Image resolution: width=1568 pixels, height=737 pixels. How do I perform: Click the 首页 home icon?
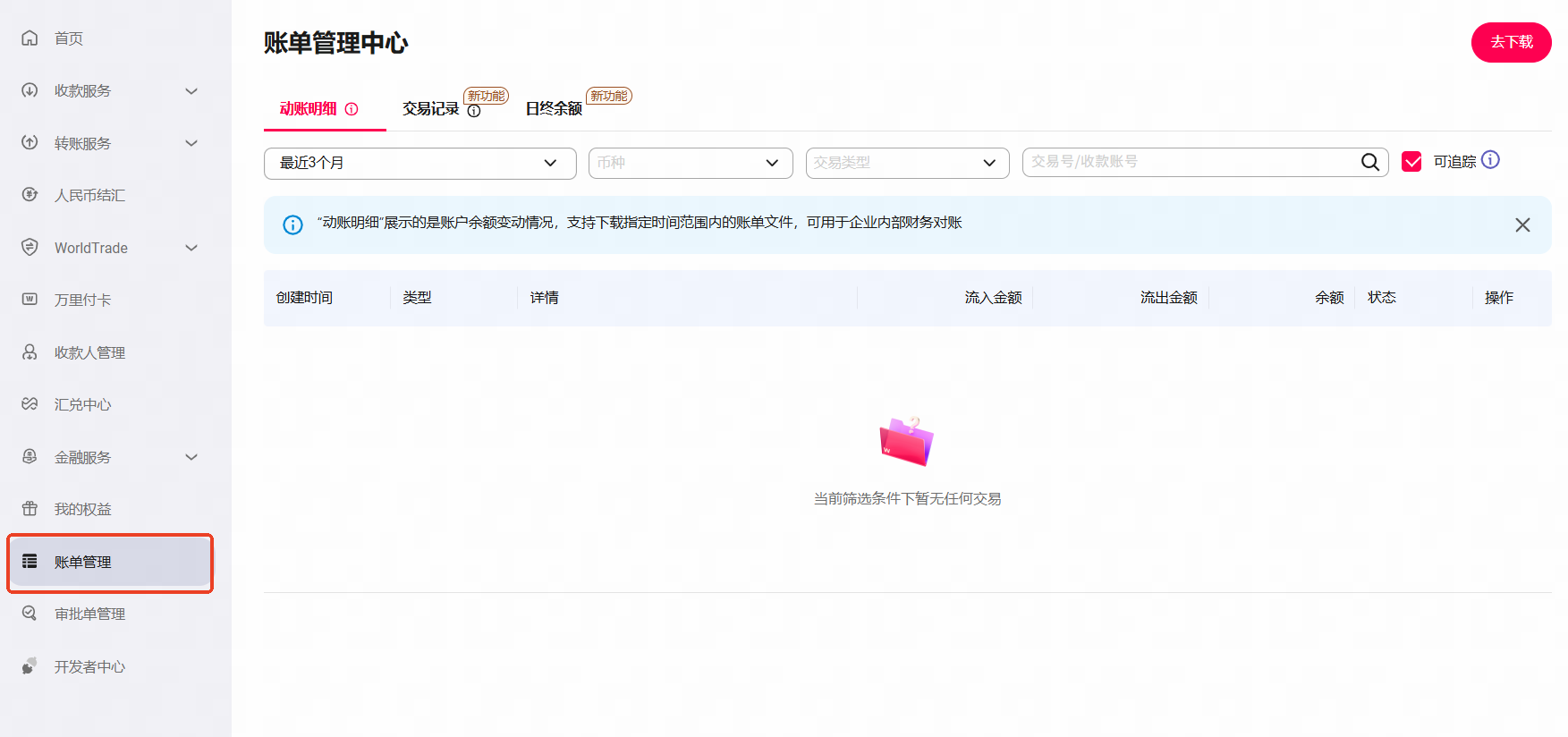[x=30, y=38]
